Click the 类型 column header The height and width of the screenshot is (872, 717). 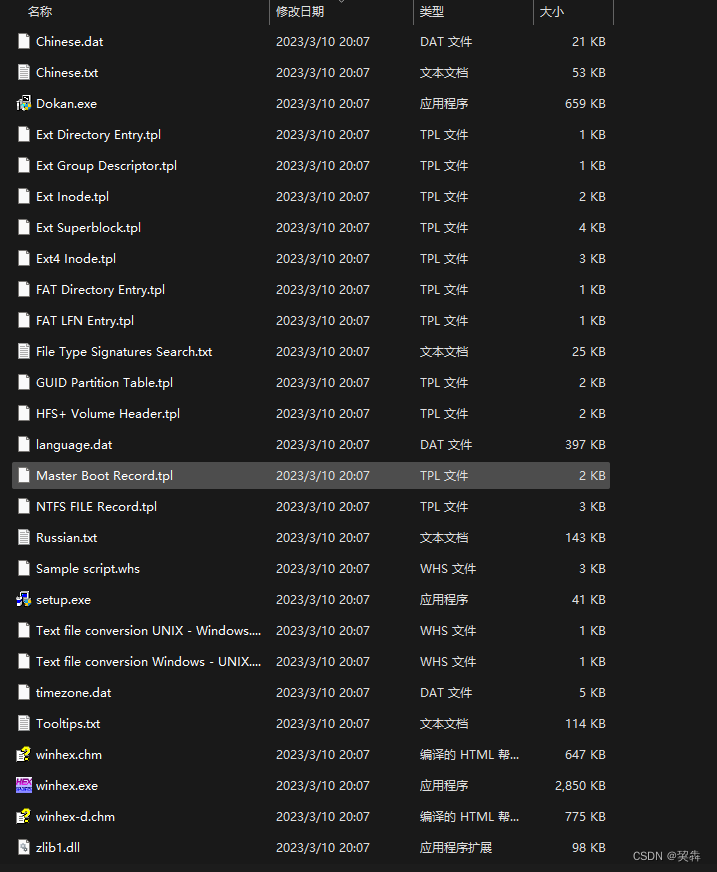click(432, 12)
